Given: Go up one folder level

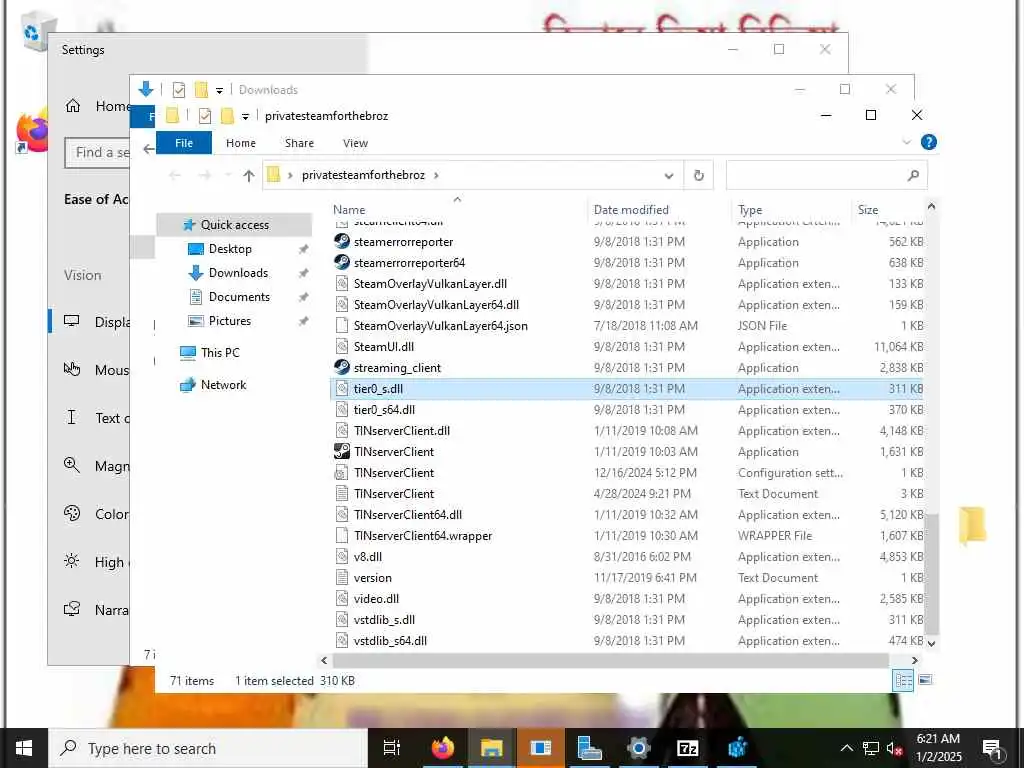Looking at the screenshot, I should tap(248, 175).
